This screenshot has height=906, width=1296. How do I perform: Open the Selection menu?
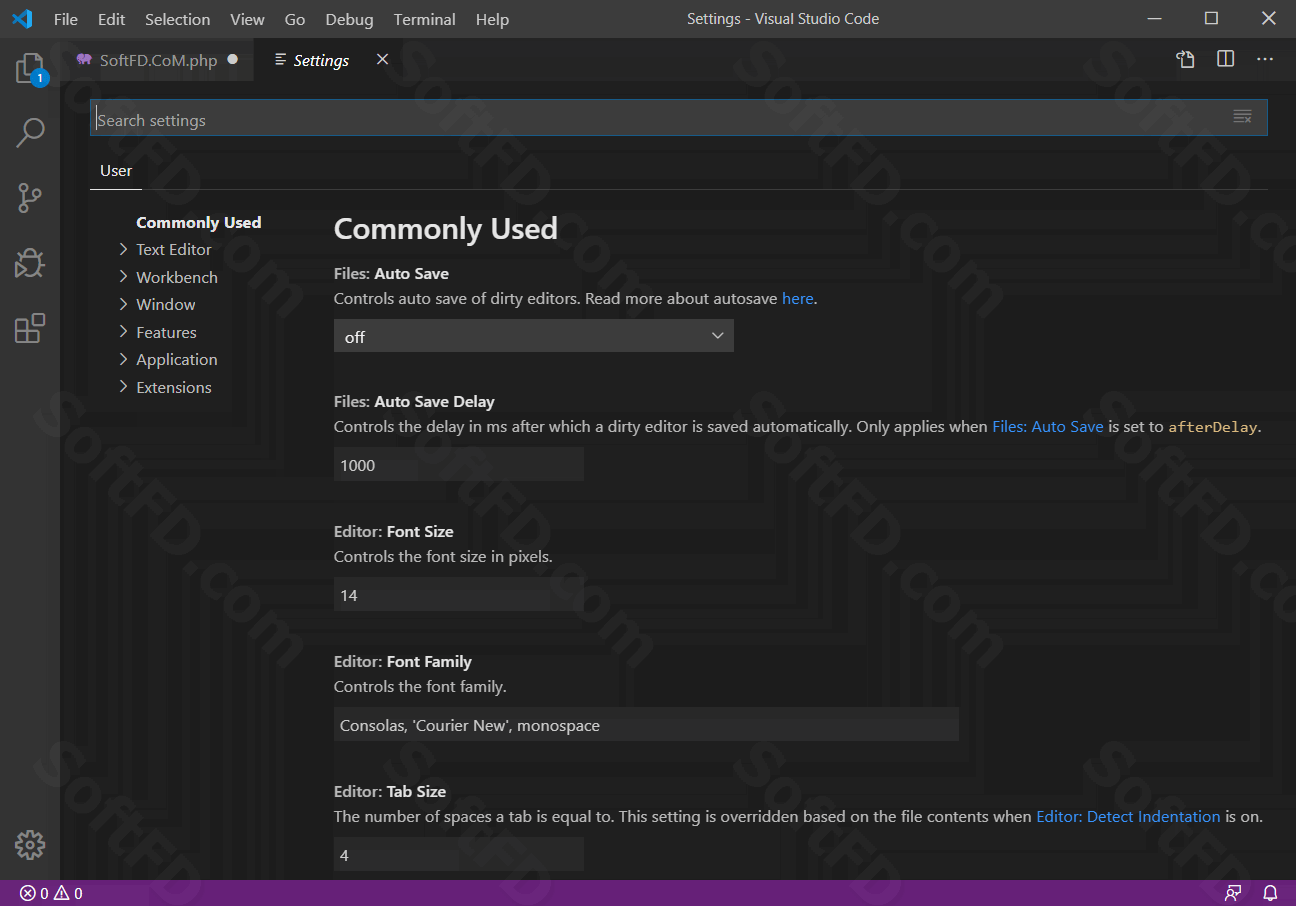click(177, 19)
